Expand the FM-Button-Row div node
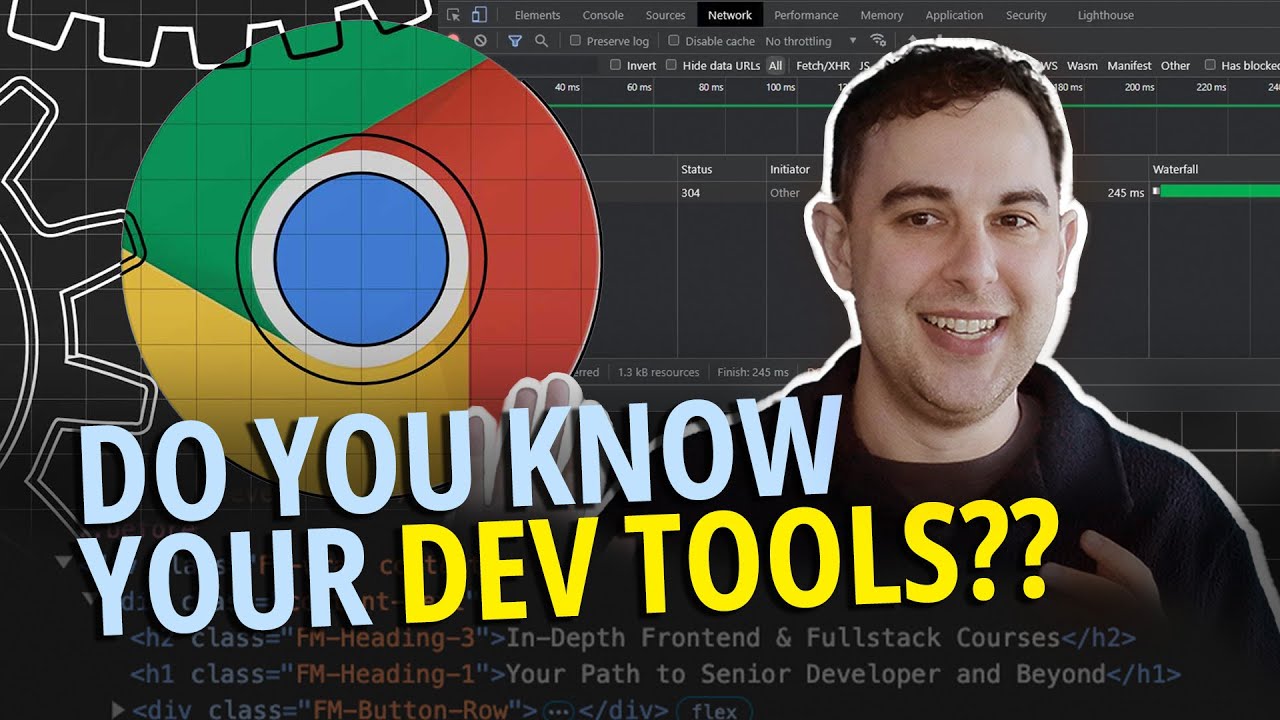The height and width of the screenshot is (720, 1280). [x=118, y=710]
